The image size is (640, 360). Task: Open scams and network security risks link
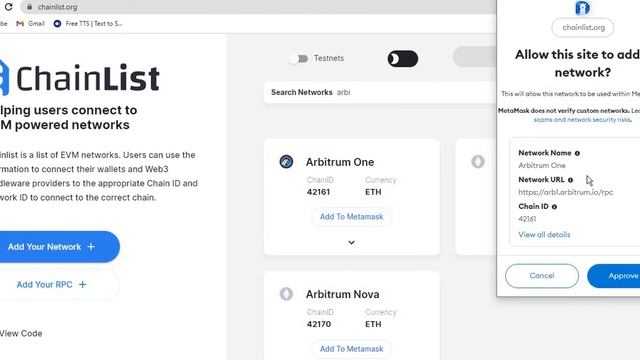(x=582, y=120)
